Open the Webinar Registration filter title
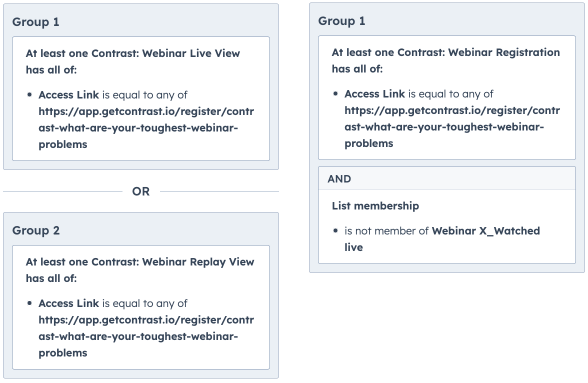Image resolution: width=588 pixels, height=383 pixels. click(446, 53)
